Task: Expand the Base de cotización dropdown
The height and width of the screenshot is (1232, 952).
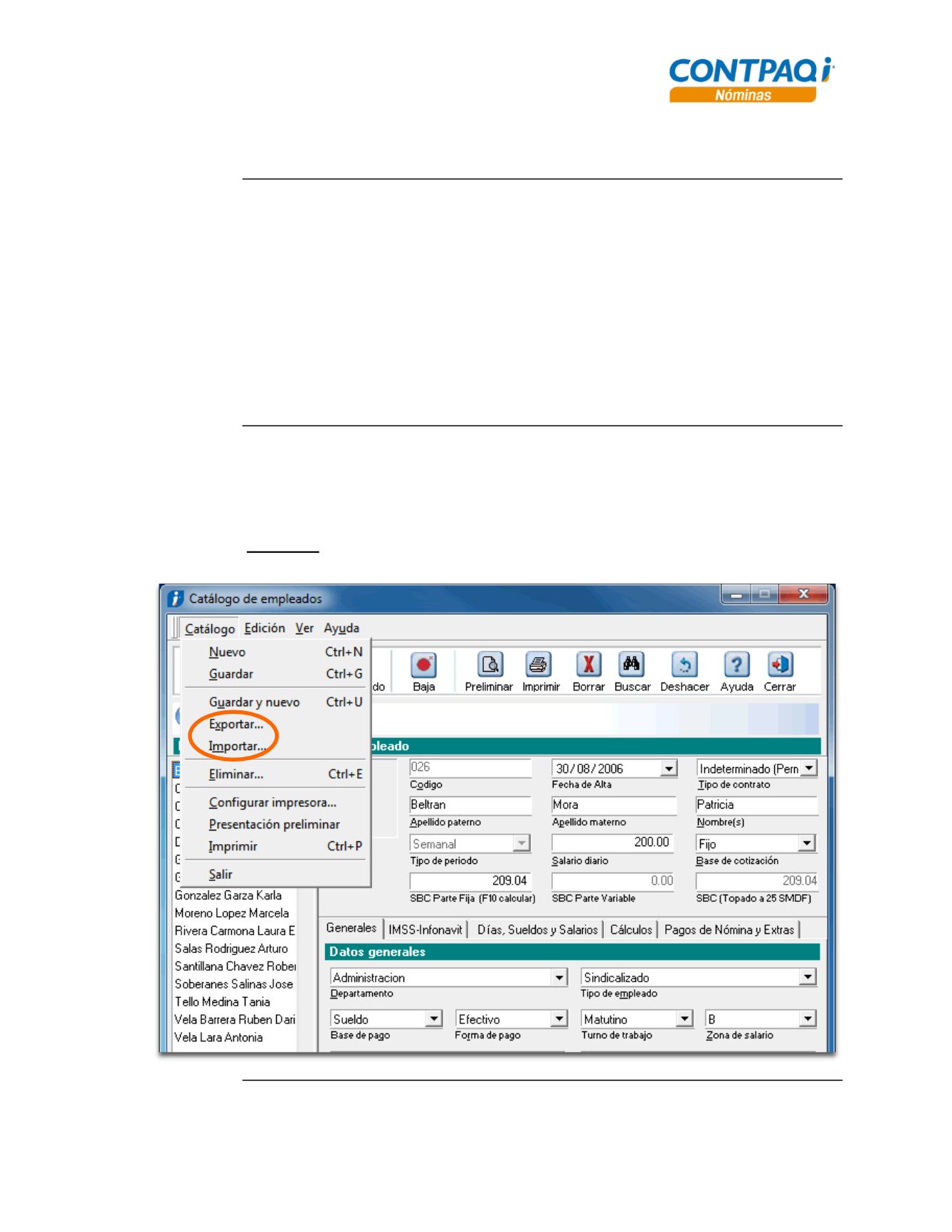Action: tap(807, 844)
